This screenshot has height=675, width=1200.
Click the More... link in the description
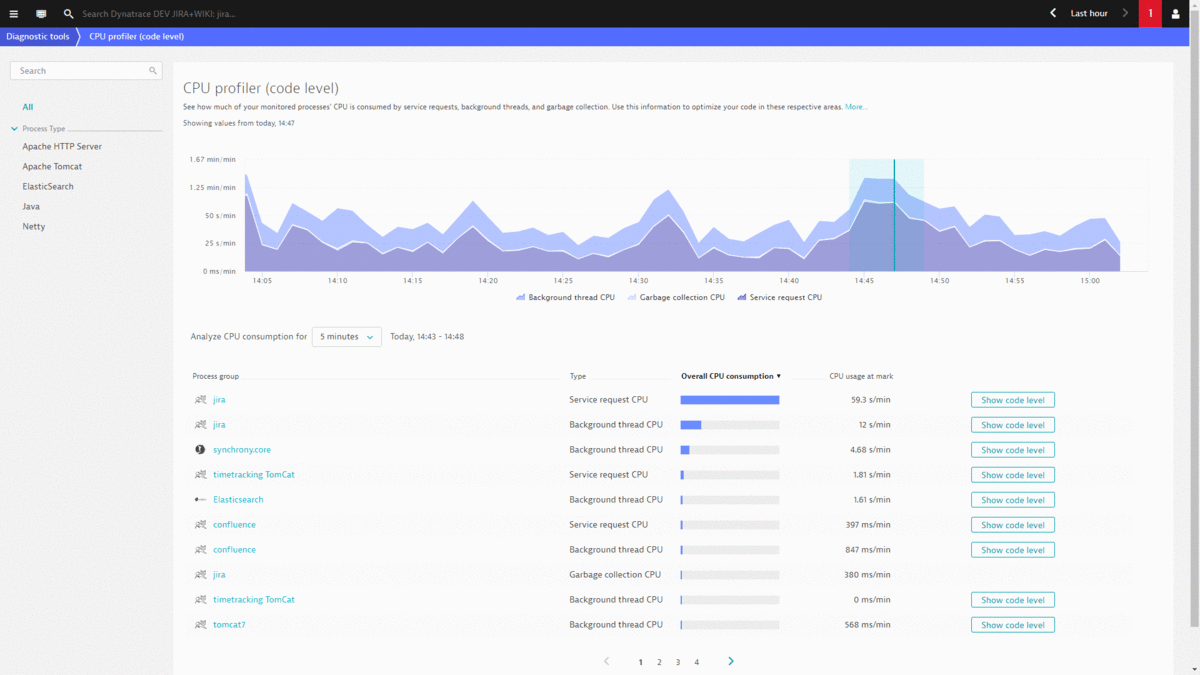(855, 106)
